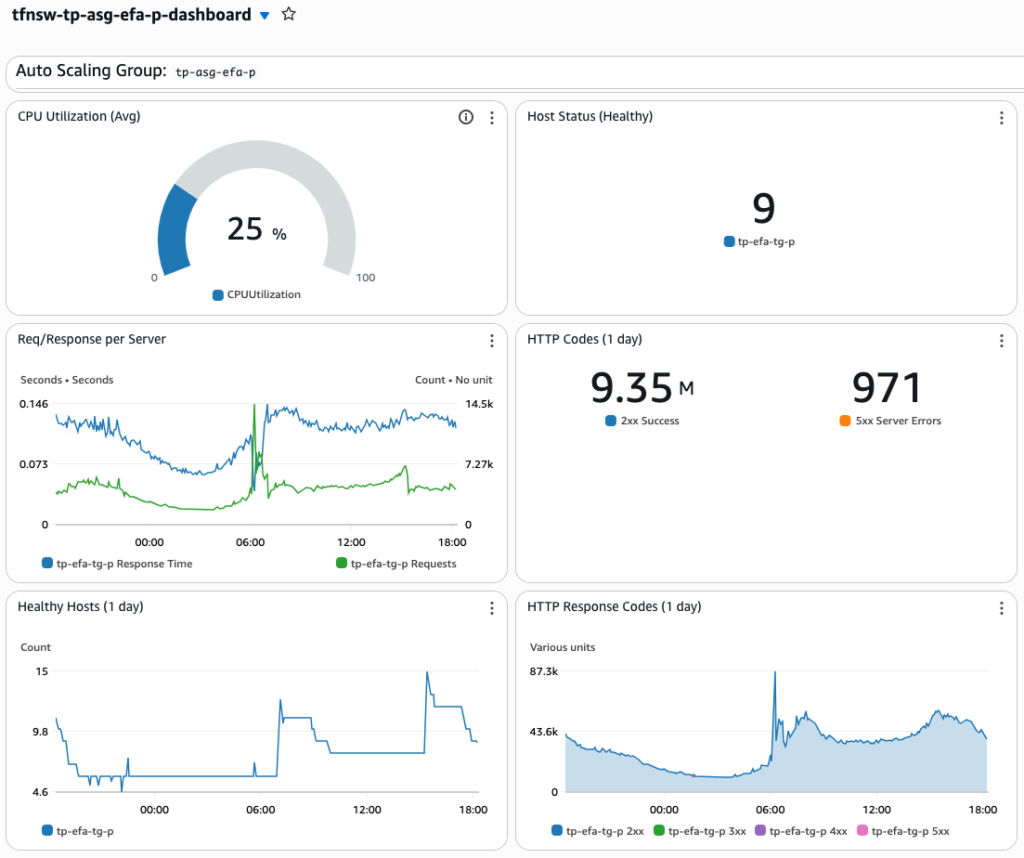Open HTTP Response Codes widget actions menu

1001,608
